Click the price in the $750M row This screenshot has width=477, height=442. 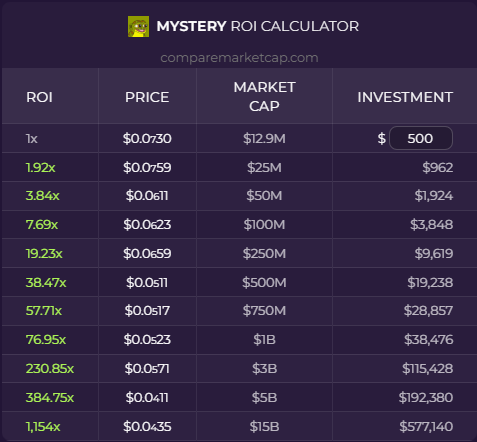pyautogui.click(x=147, y=311)
